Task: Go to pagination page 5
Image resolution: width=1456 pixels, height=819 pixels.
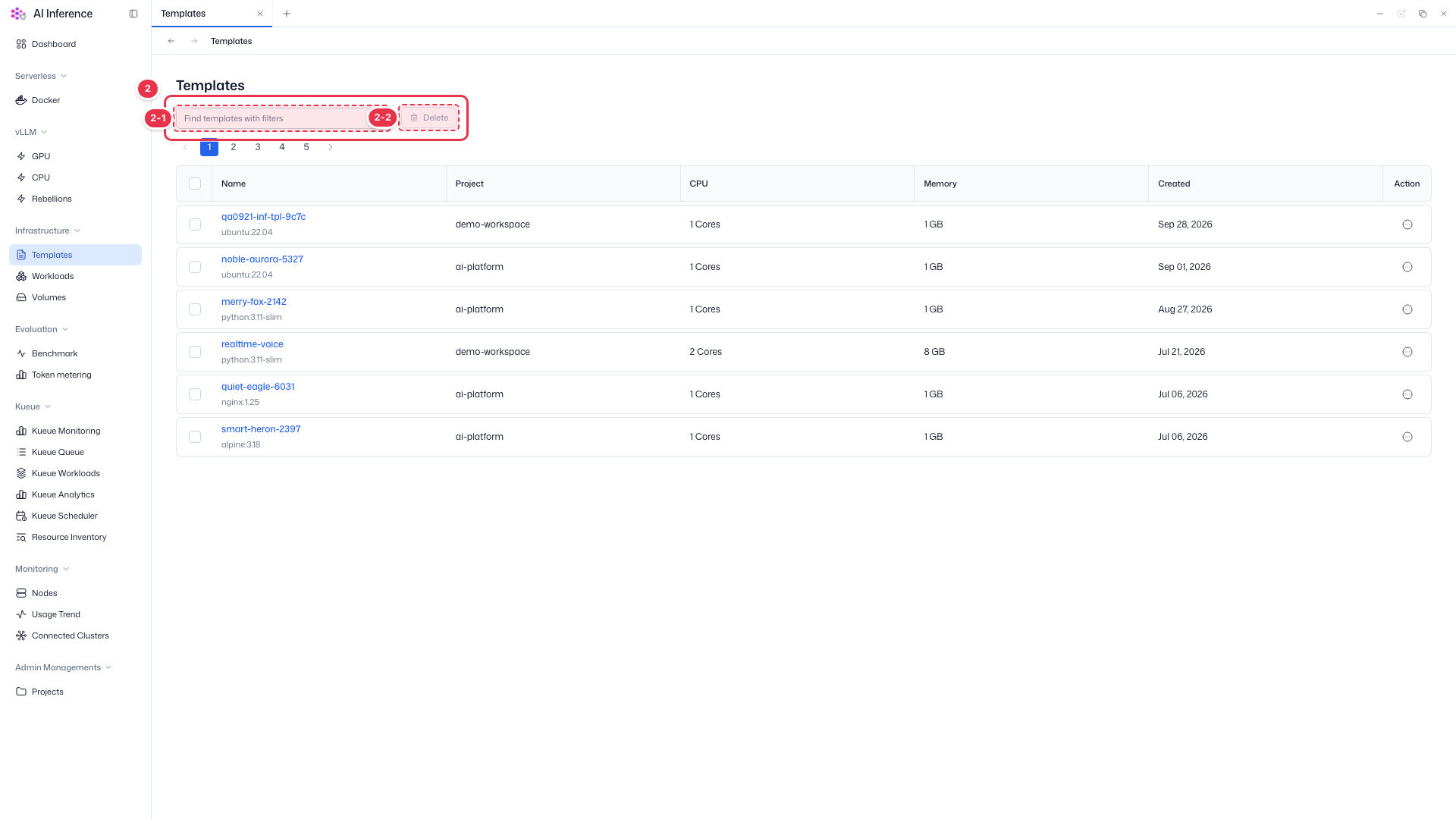Action: [306, 147]
